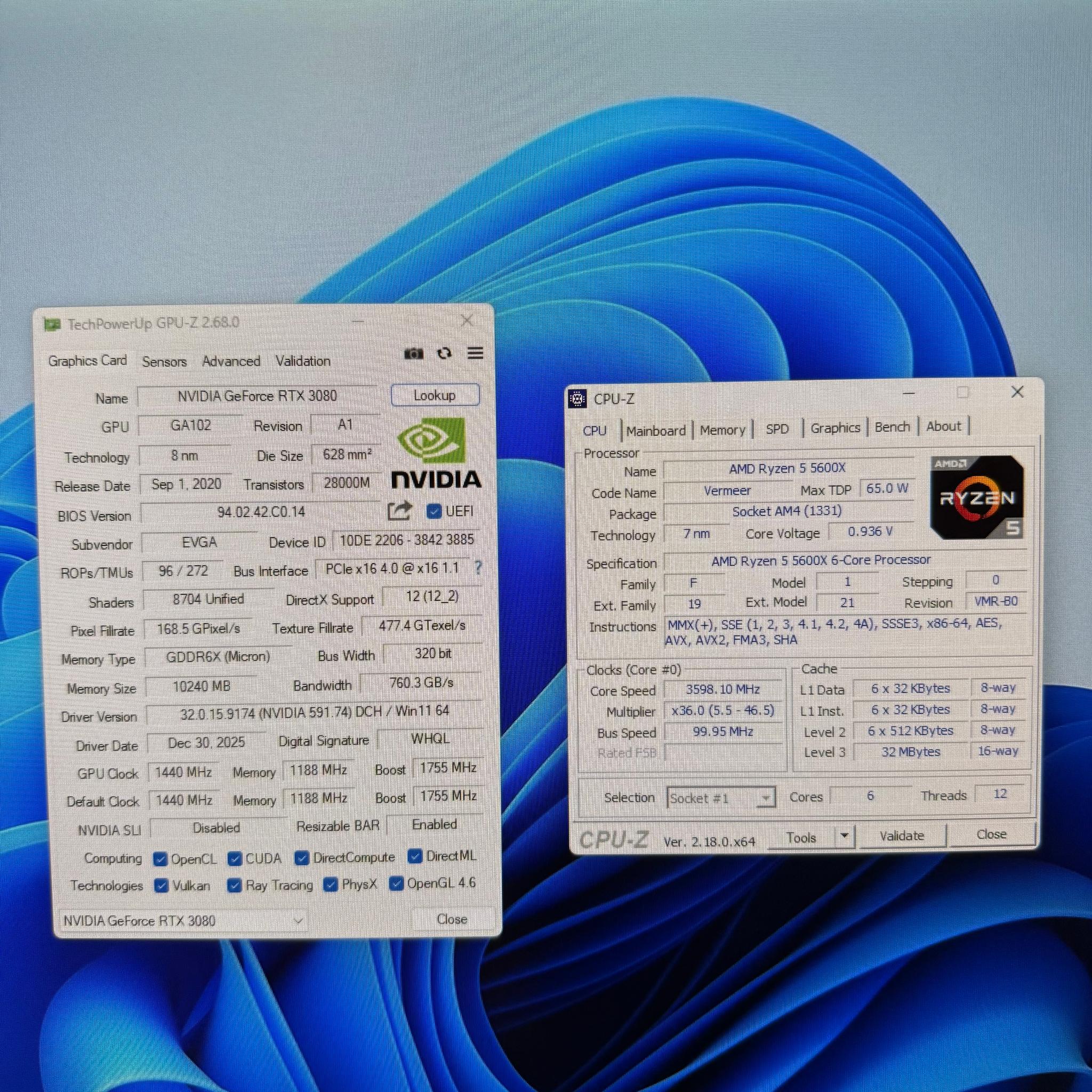
Task: Expand the Tools dropdown arrow in CPU-Z
Action: (845, 836)
